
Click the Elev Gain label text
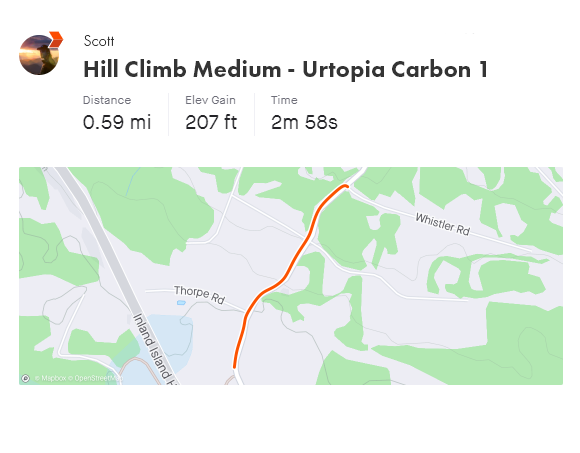tap(210, 100)
